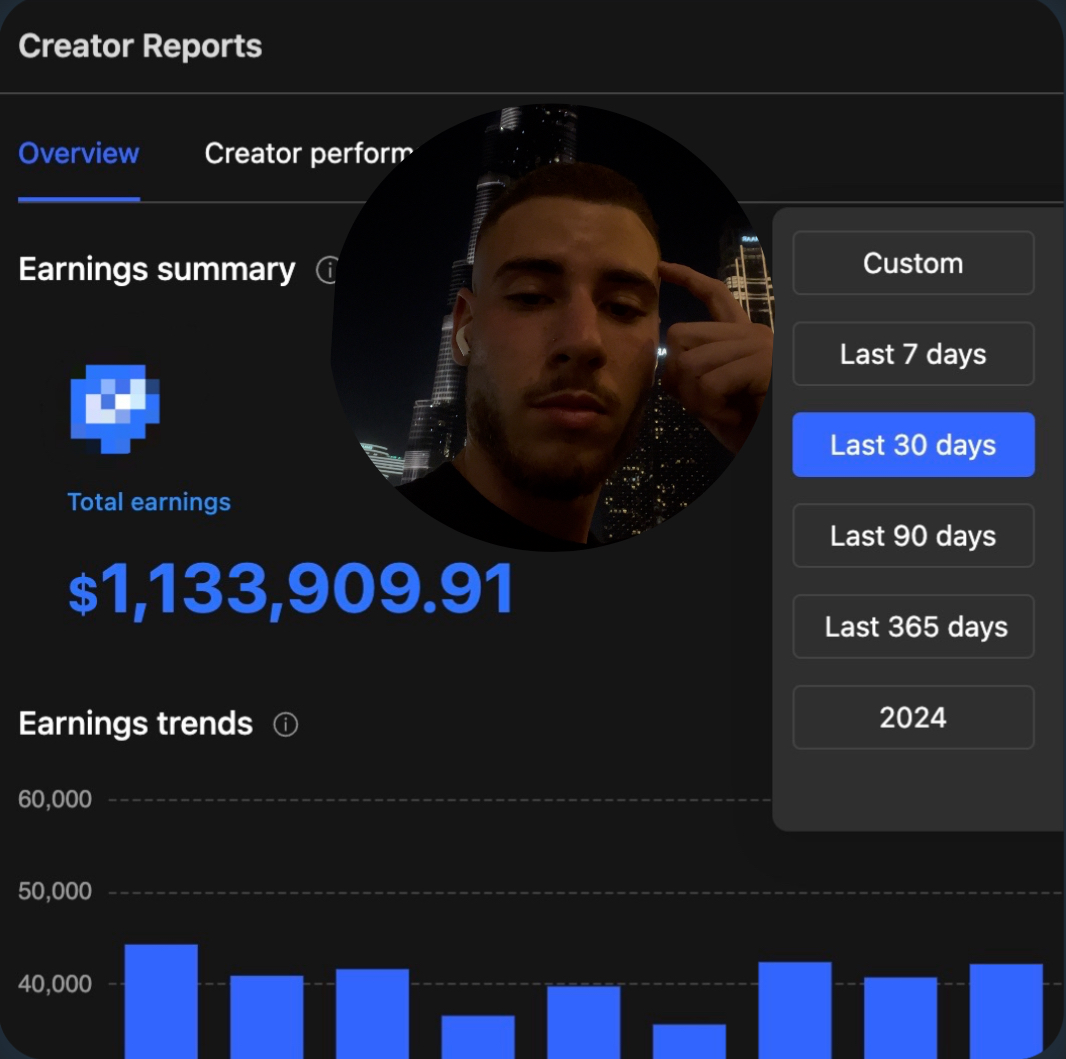1066x1059 pixels.
Task: Click the rightmost bar in the earnings chart
Action: pos(1005,1010)
